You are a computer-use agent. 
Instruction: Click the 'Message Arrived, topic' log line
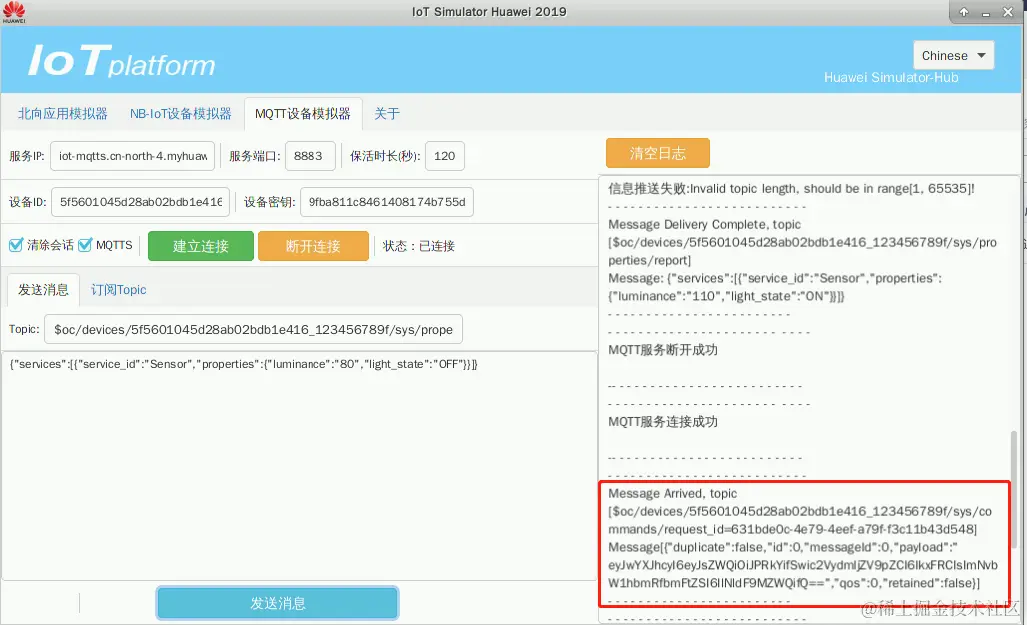pos(672,493)
